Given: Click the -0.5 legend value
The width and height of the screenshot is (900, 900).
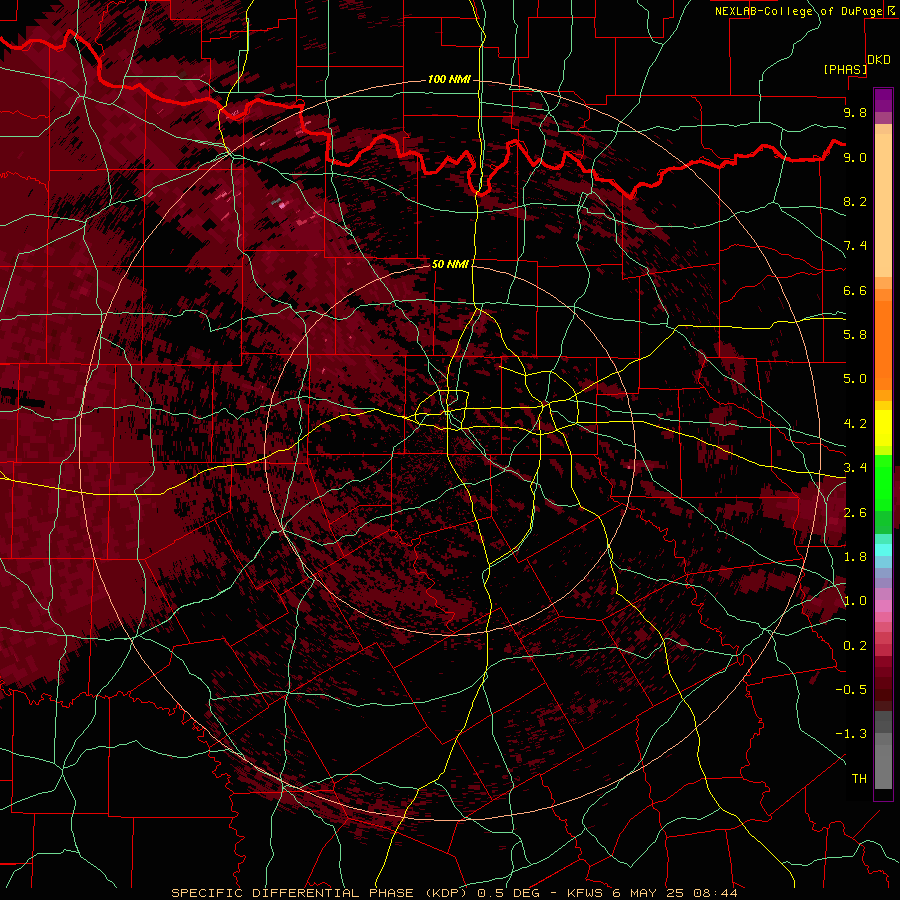Looking at the screenshot, I should (x=851, y=690).
